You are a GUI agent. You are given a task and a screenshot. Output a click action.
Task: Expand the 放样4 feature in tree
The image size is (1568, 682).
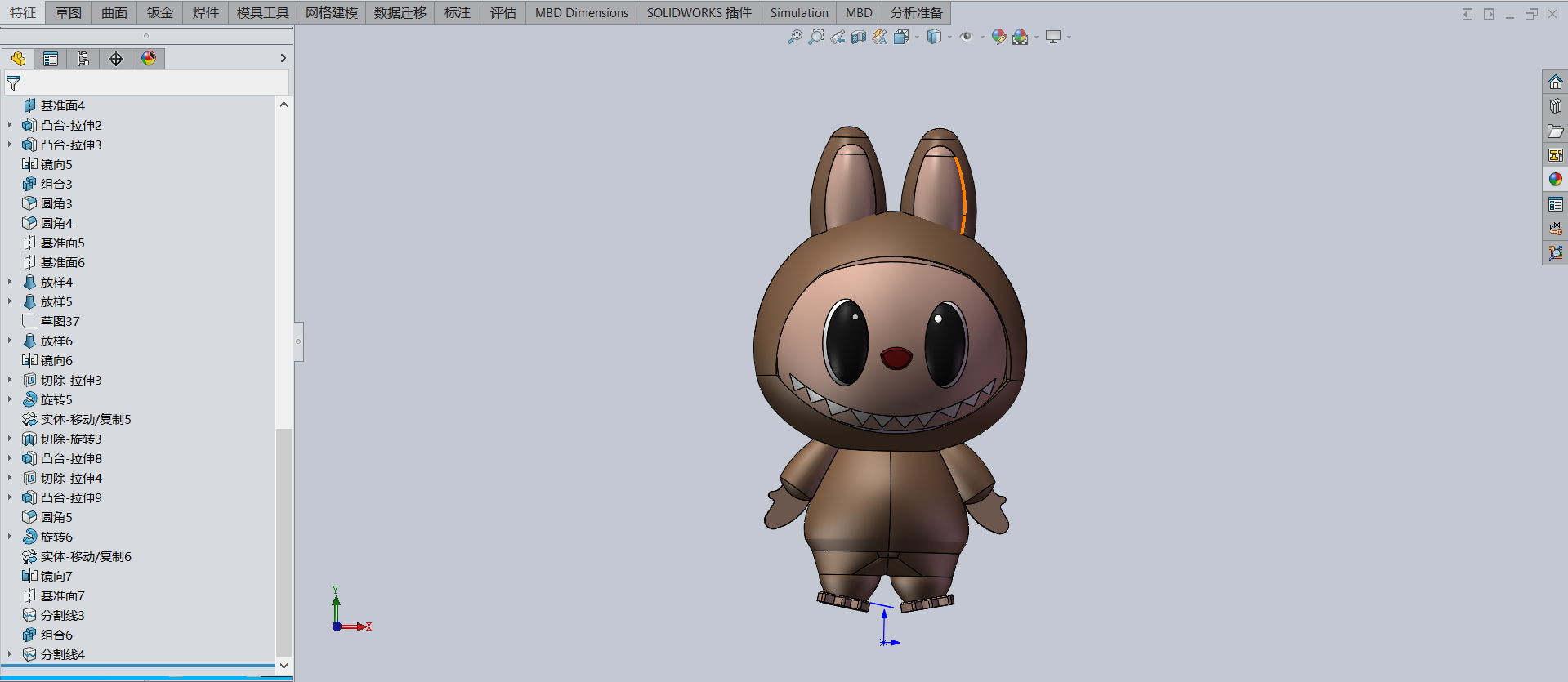coord(10,282)
